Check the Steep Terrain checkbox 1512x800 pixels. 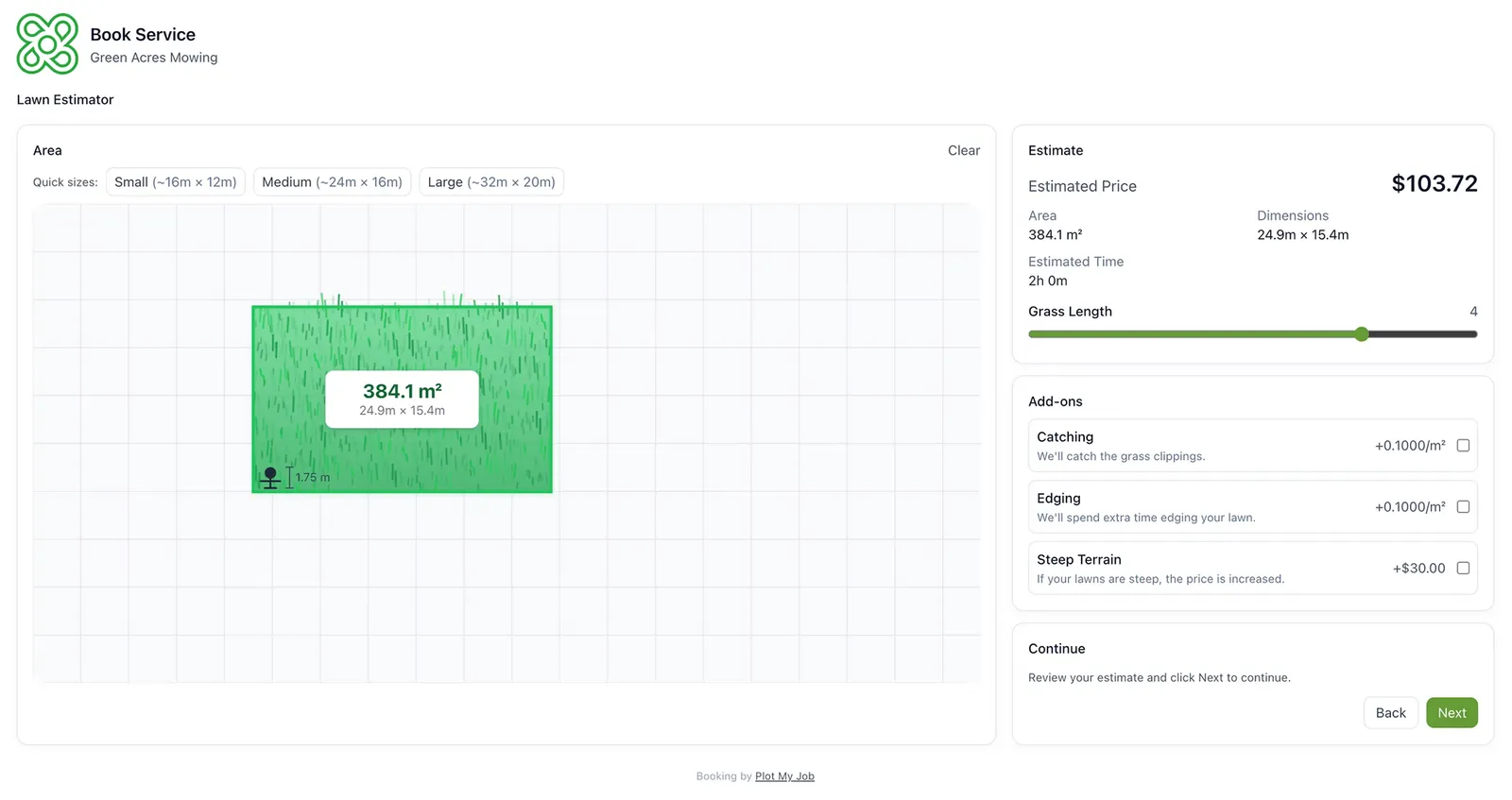[x=1462, y=569]
